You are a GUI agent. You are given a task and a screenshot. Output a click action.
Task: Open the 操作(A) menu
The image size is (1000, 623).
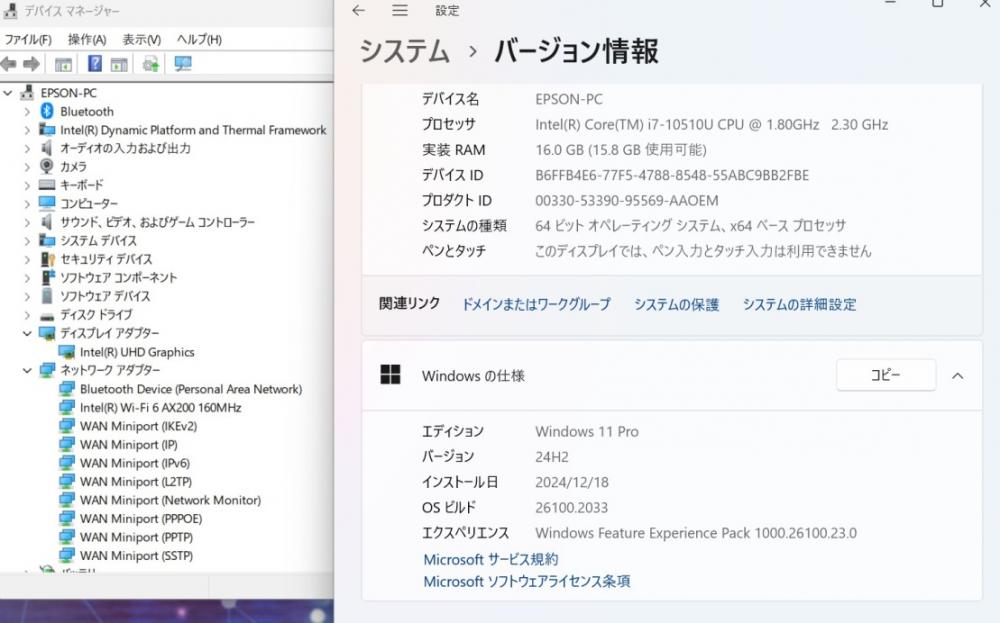click(x=87, y=40)
